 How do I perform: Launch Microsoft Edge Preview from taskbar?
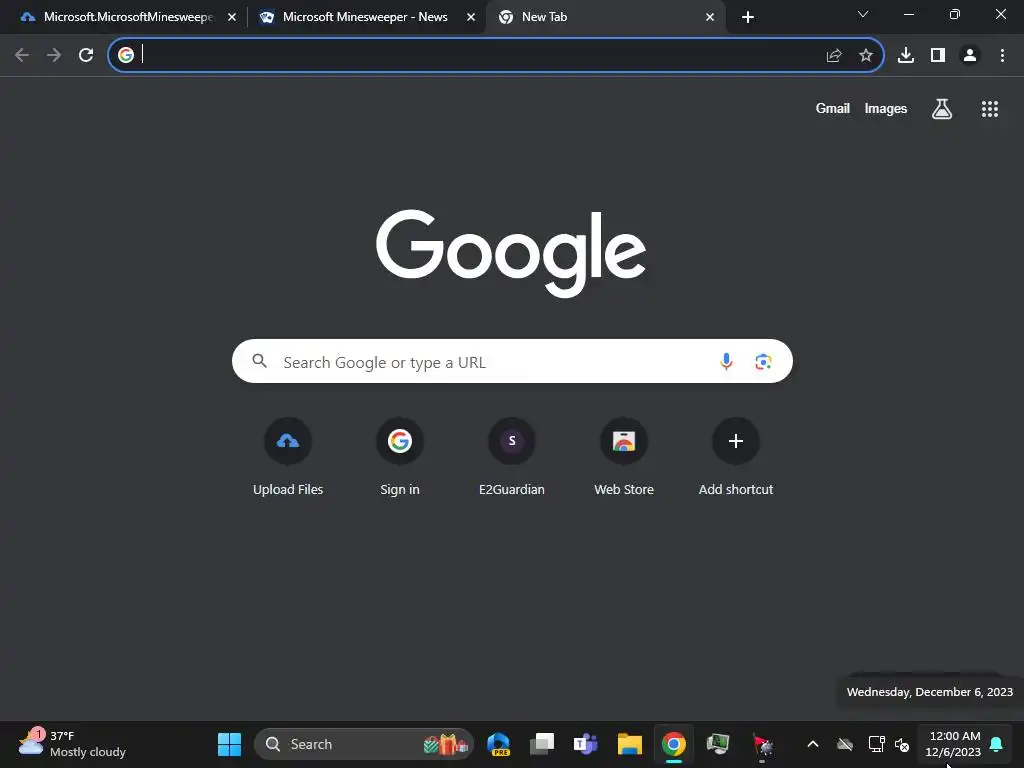point(498,744)
